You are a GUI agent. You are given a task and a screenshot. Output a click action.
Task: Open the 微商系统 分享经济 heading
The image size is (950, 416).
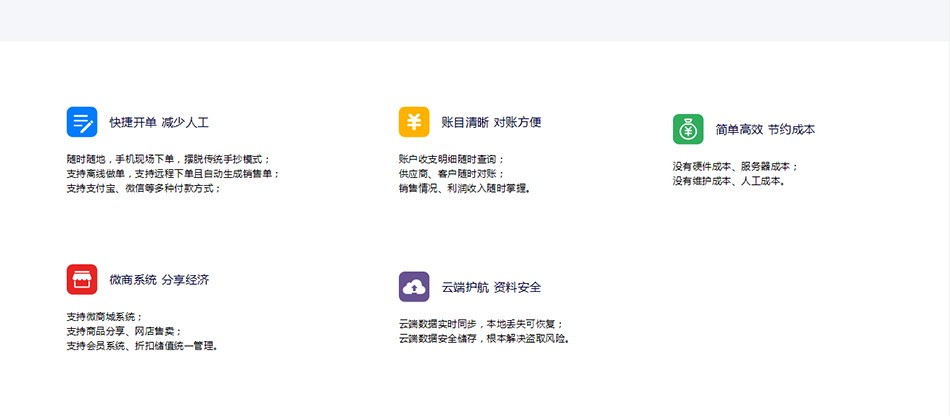coord(159,280)
